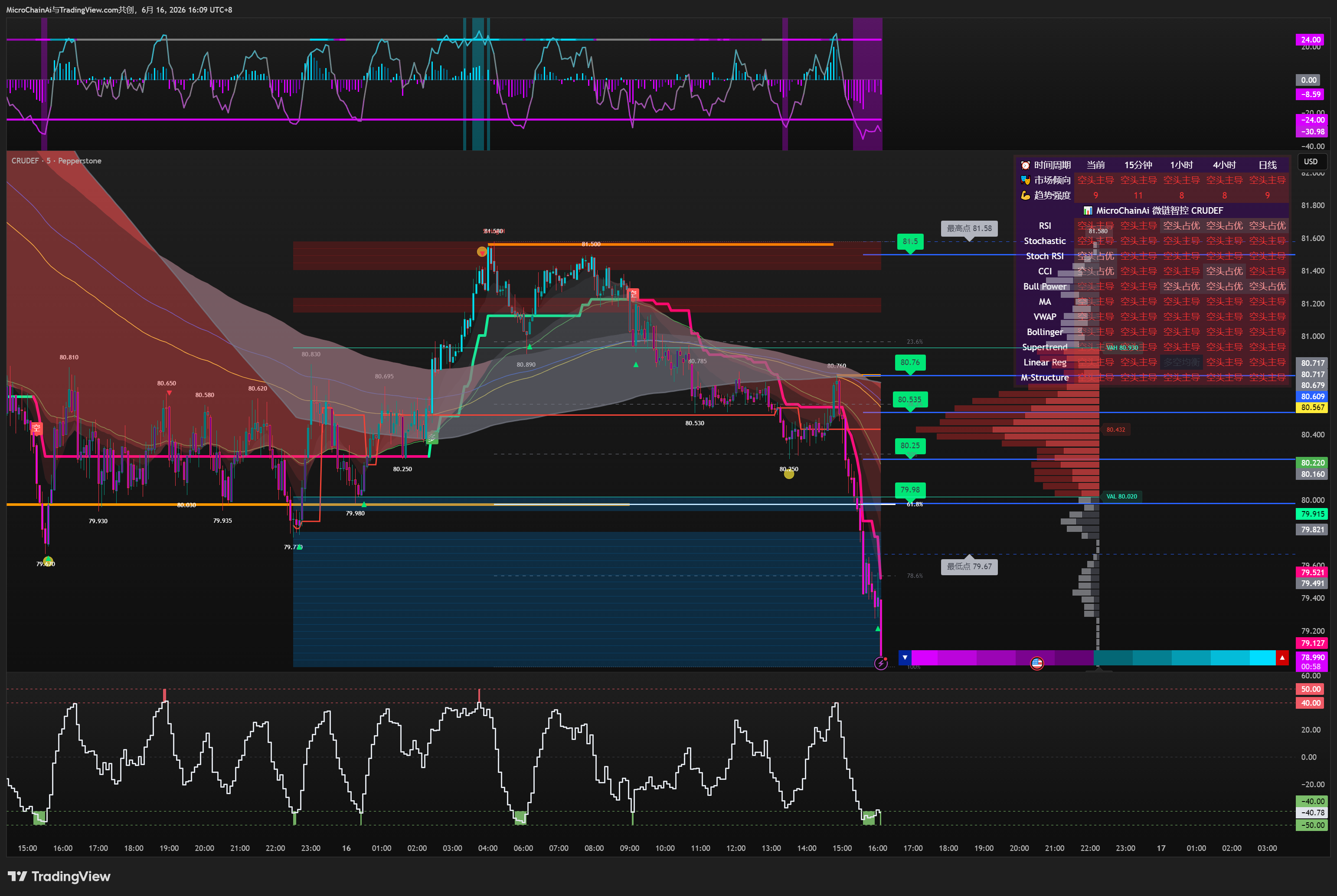The width and height of the screenshot is (1337, 896).
Task: Click the VAH 80.930 volume profile label
Action: (1122, 347)
